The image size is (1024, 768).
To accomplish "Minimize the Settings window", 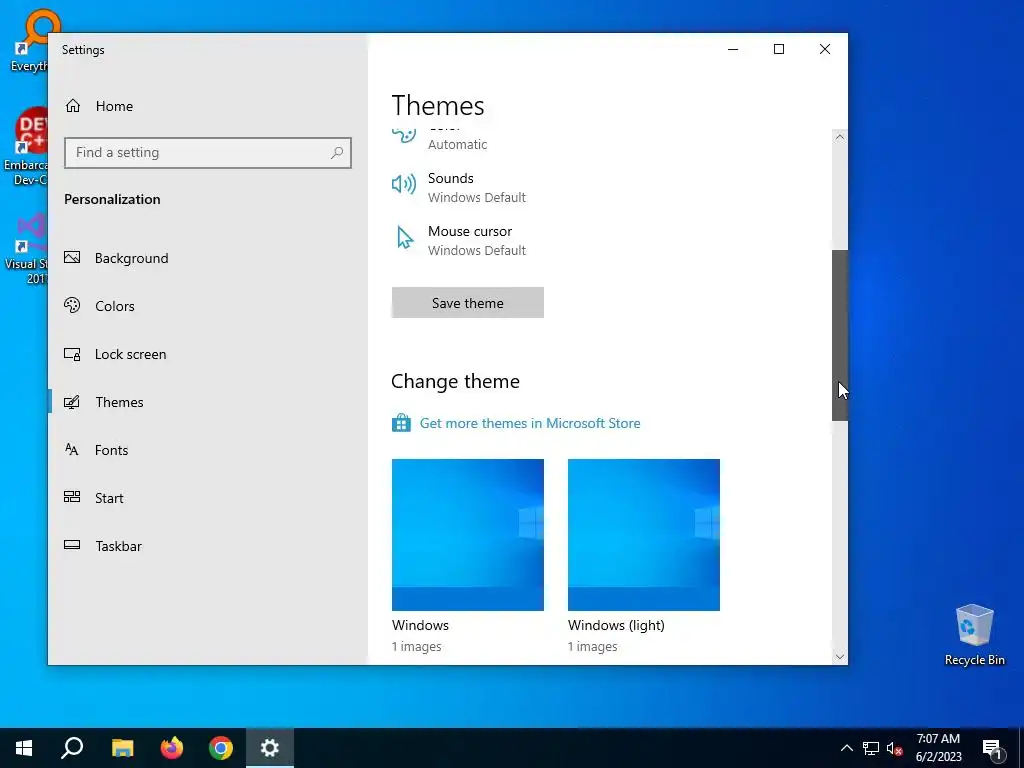I will [x=733, y=49].
